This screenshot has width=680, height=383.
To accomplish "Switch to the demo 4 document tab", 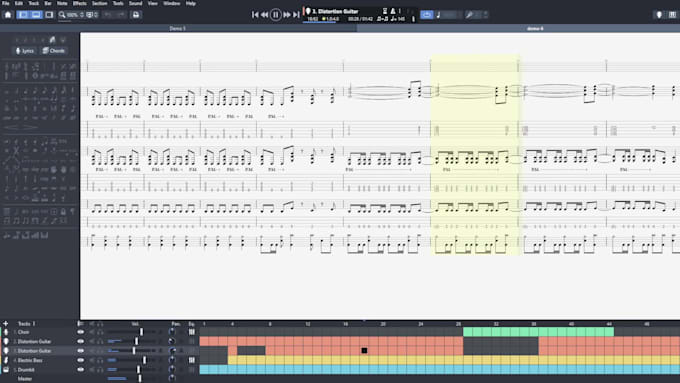I will pyautogui.click(x=535, y=28).
